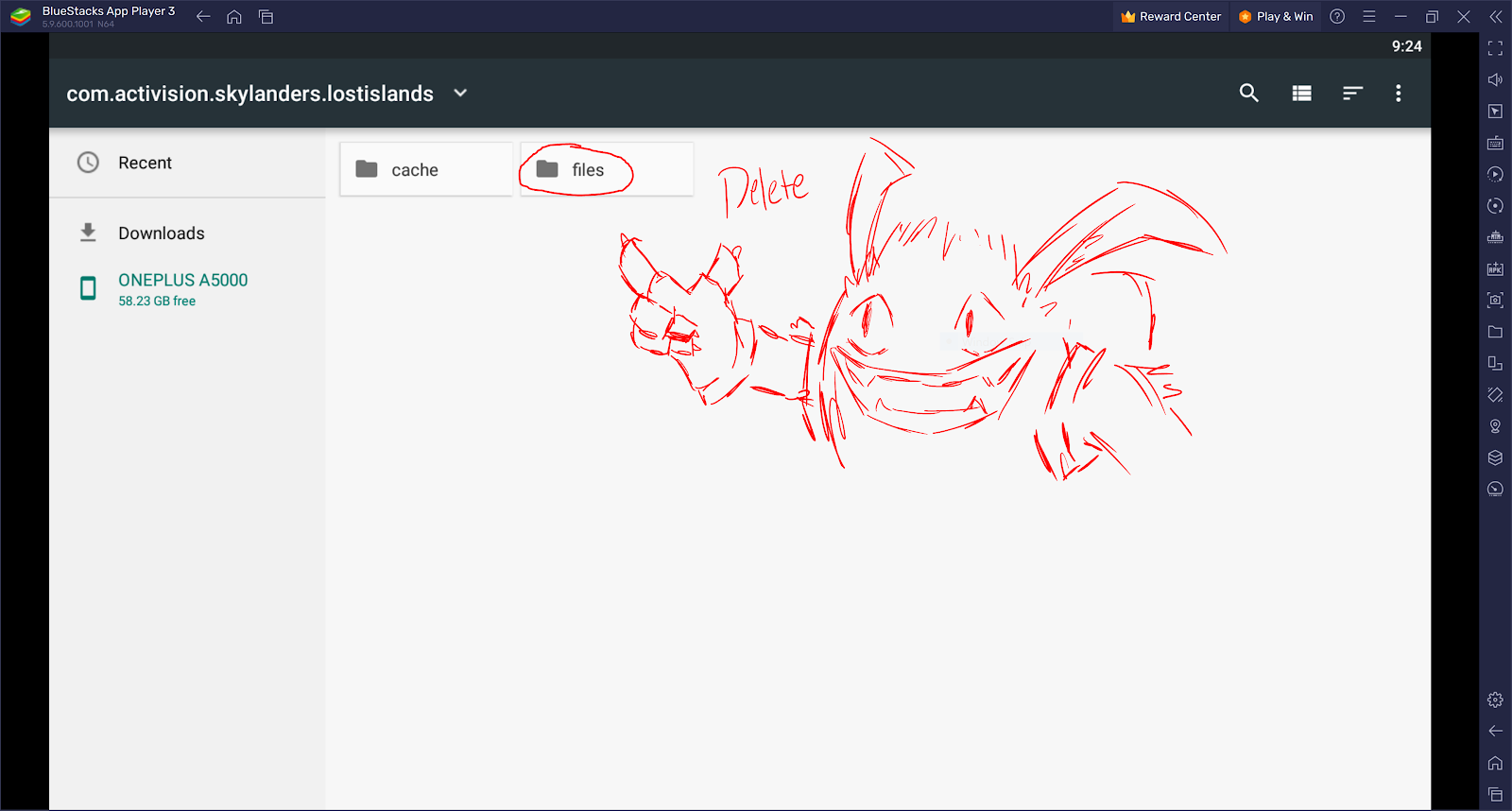
Task: Click the Android back arrow in side toolbar
Action: point(1495,731)
